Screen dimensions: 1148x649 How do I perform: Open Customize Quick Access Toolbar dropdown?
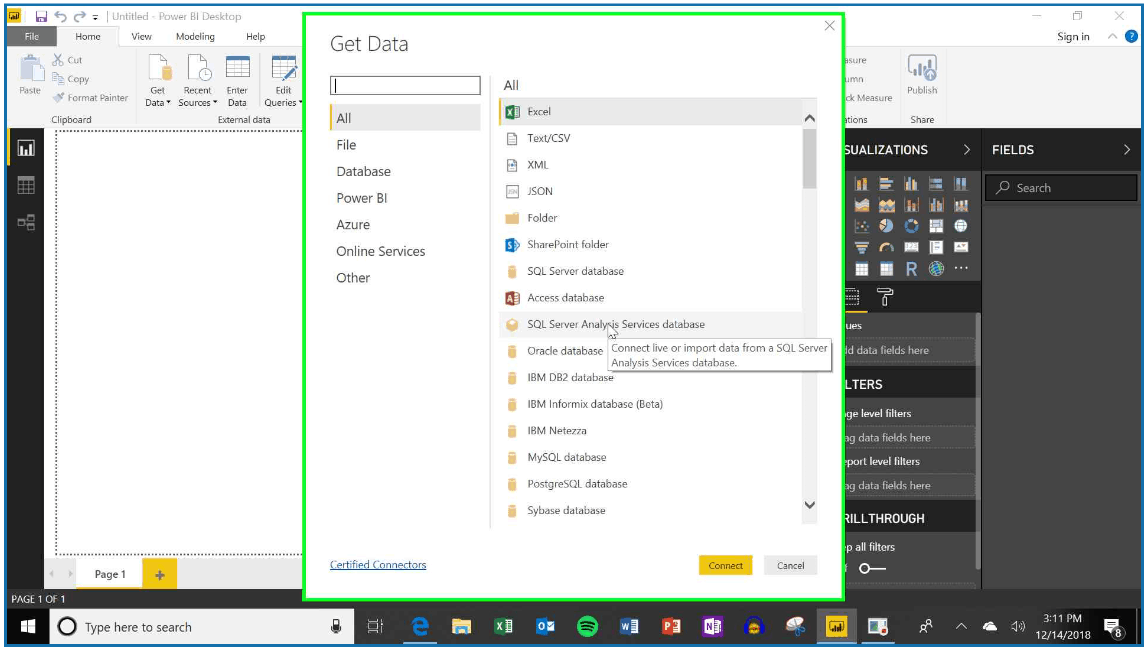(x=95, y=17)
